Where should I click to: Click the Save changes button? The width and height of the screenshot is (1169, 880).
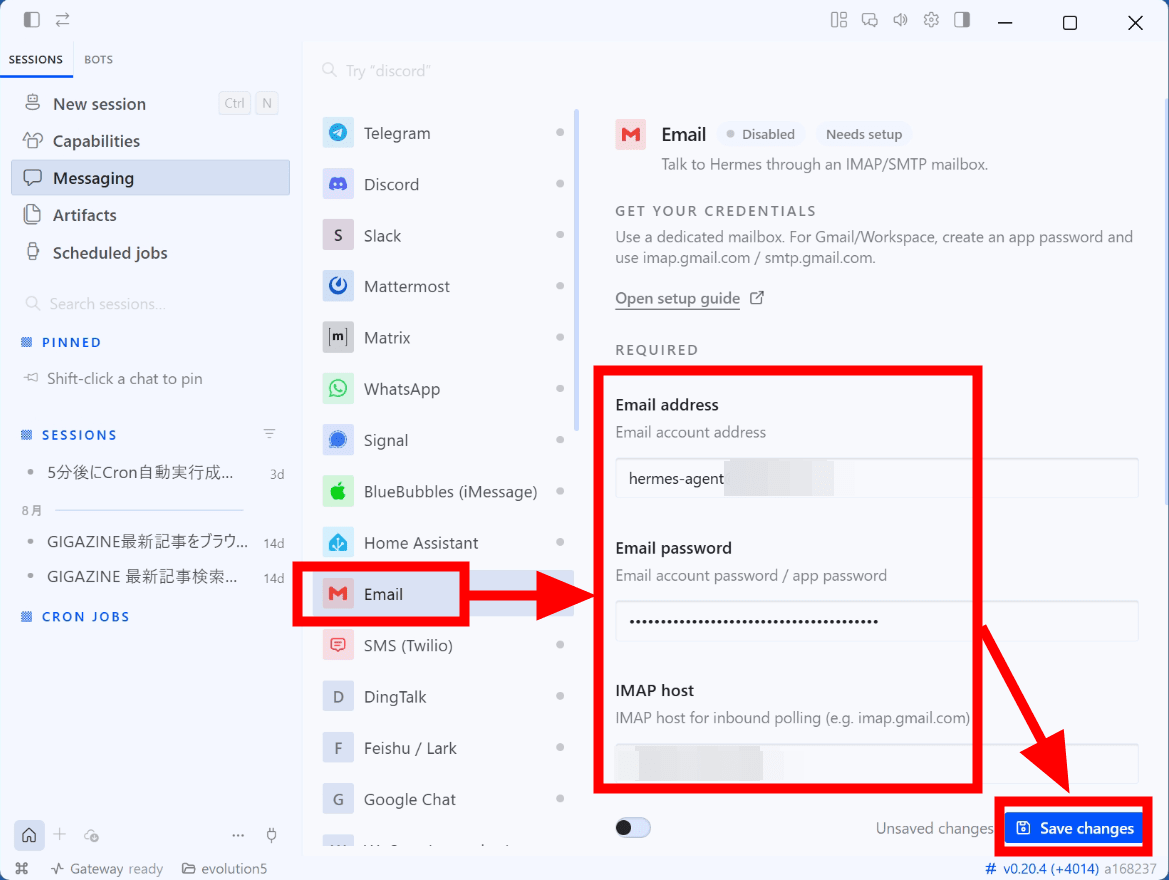(1074, 829)
